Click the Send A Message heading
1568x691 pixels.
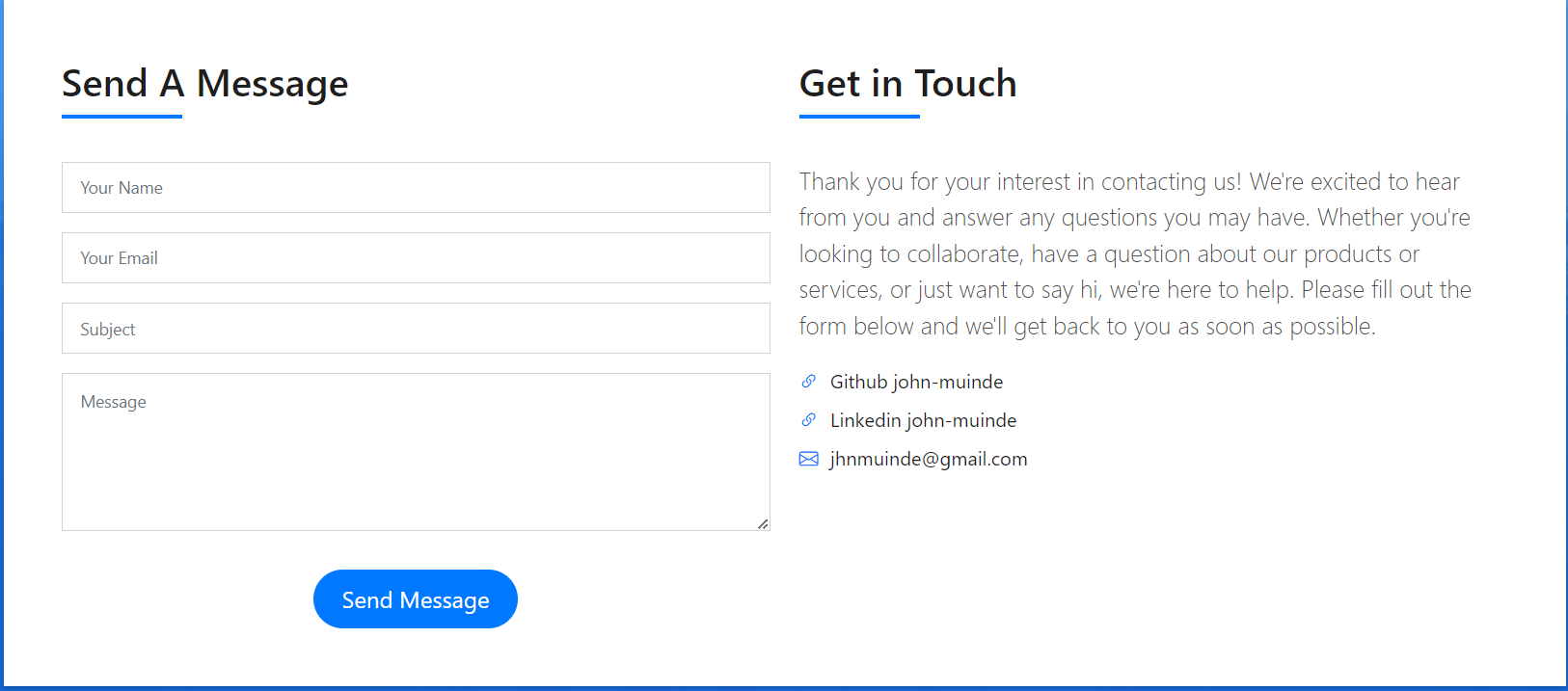(204, 84)
